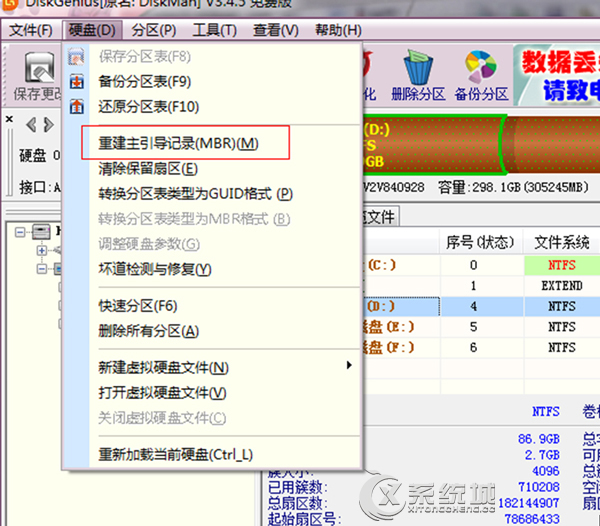Image resolution: width=600 pixels, height=526 pixels.
Task: Close the 硬盘(D) menu in menu bar
Action: pyautogui.click(x=92, y=30)
